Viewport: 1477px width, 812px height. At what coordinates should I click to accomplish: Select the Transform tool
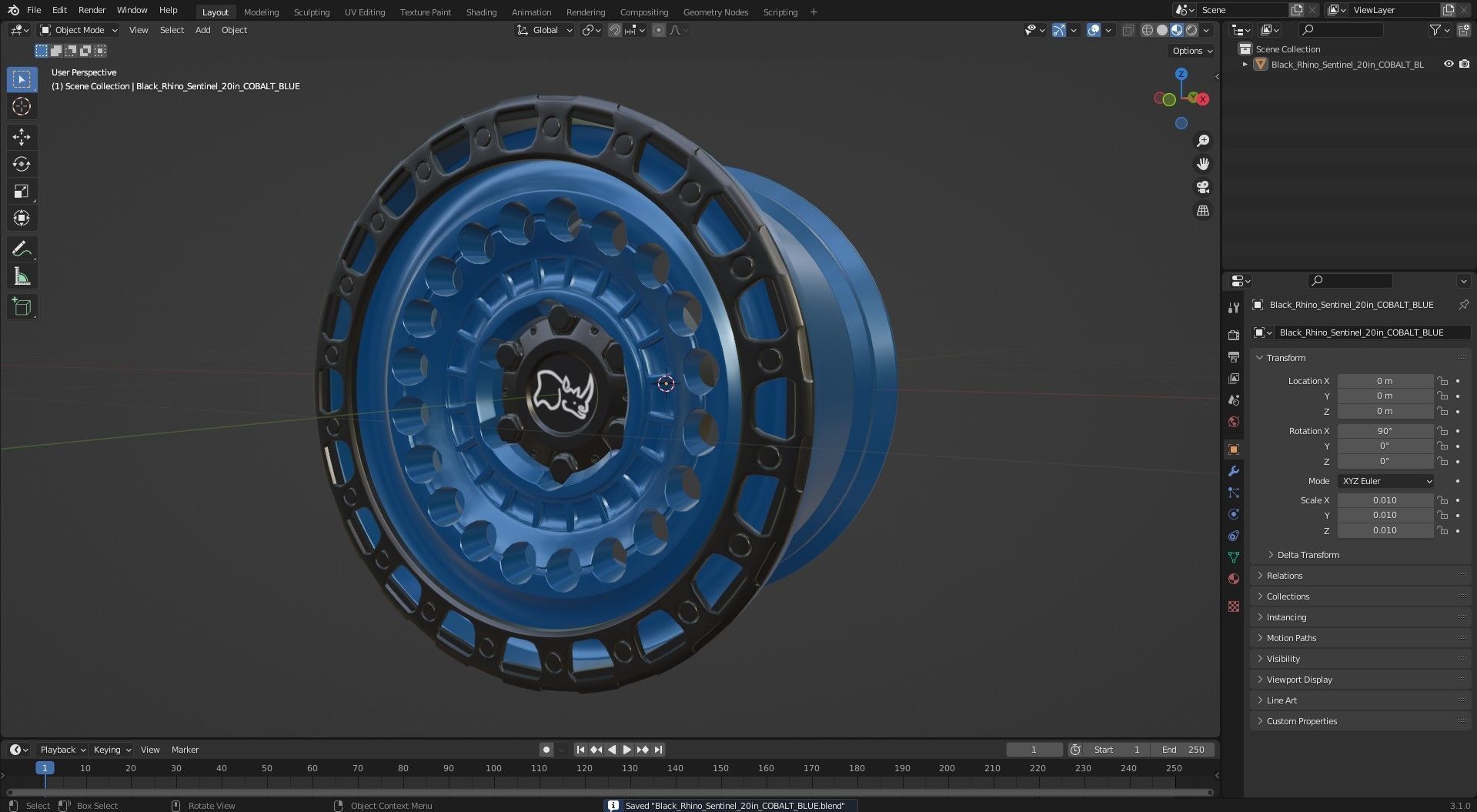[22, 218]
